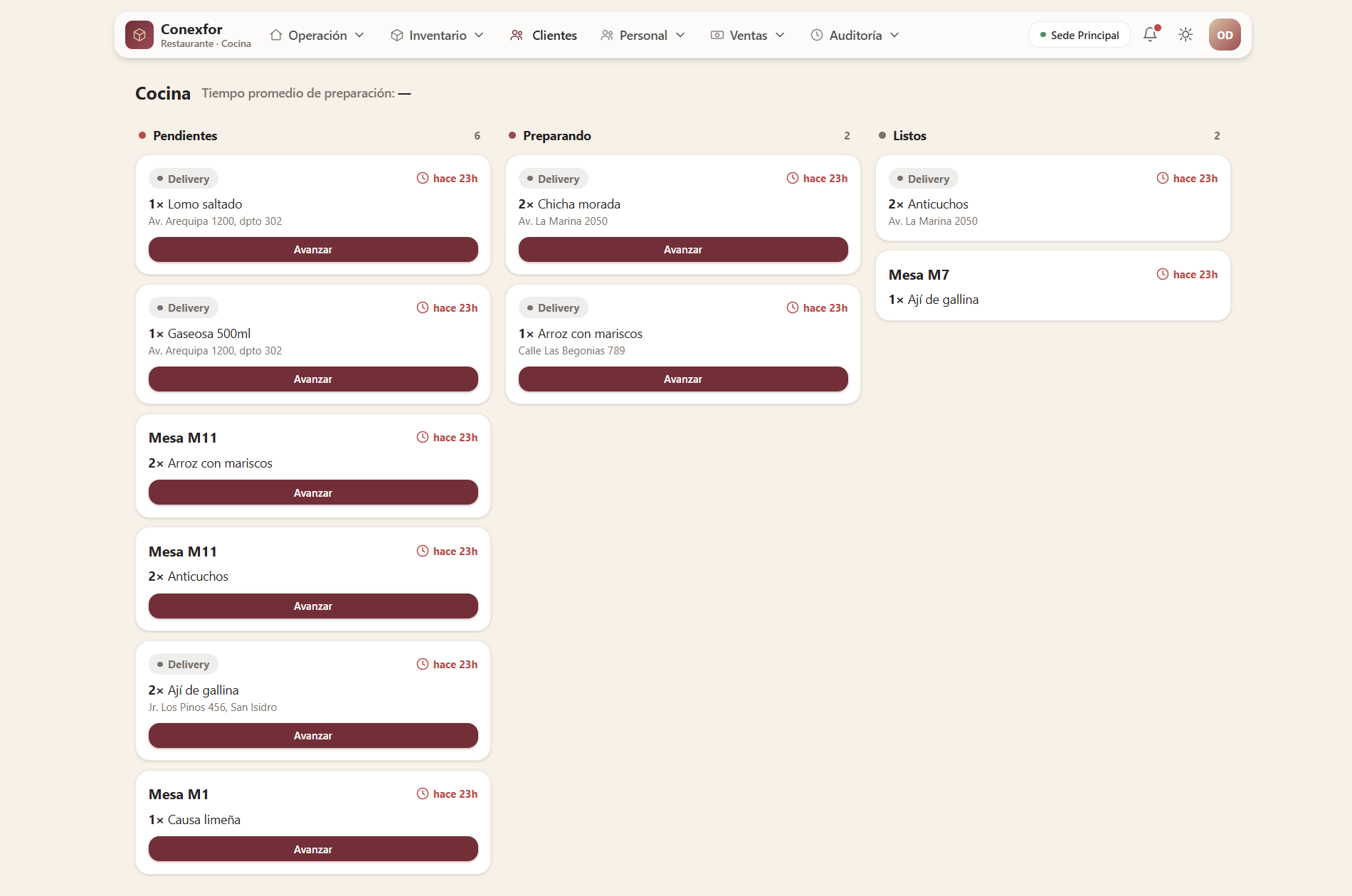Click the people icon beside Clientes

click(x=517, y=35)
